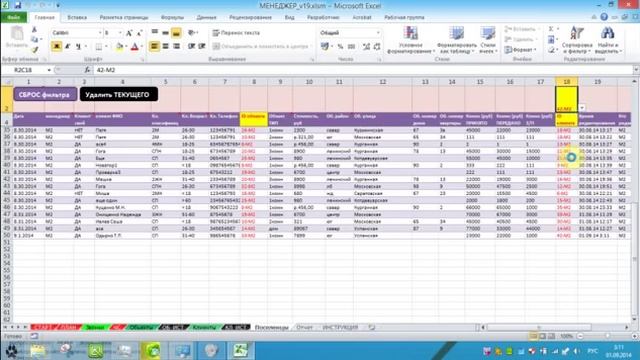The image size is (640, 360).
Task: Open the borders dropdown arrow
Action: (106, 47)
